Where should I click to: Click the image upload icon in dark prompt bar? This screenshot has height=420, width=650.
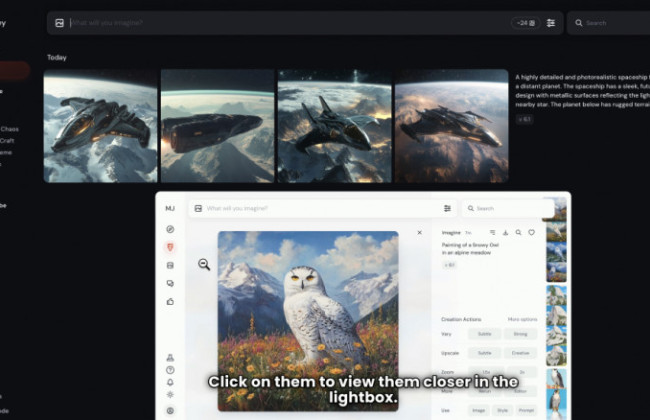pos(59,22)
